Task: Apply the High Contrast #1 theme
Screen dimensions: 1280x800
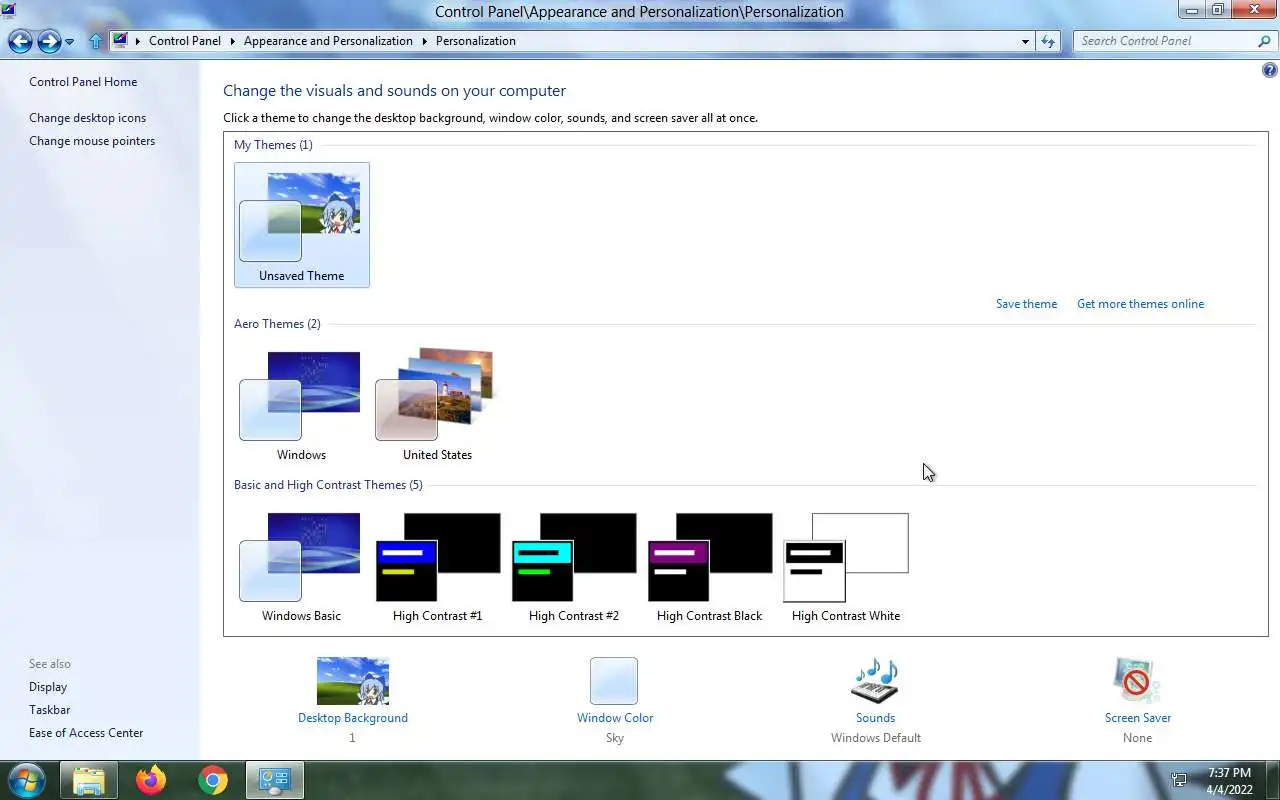Action: (437, 566)
